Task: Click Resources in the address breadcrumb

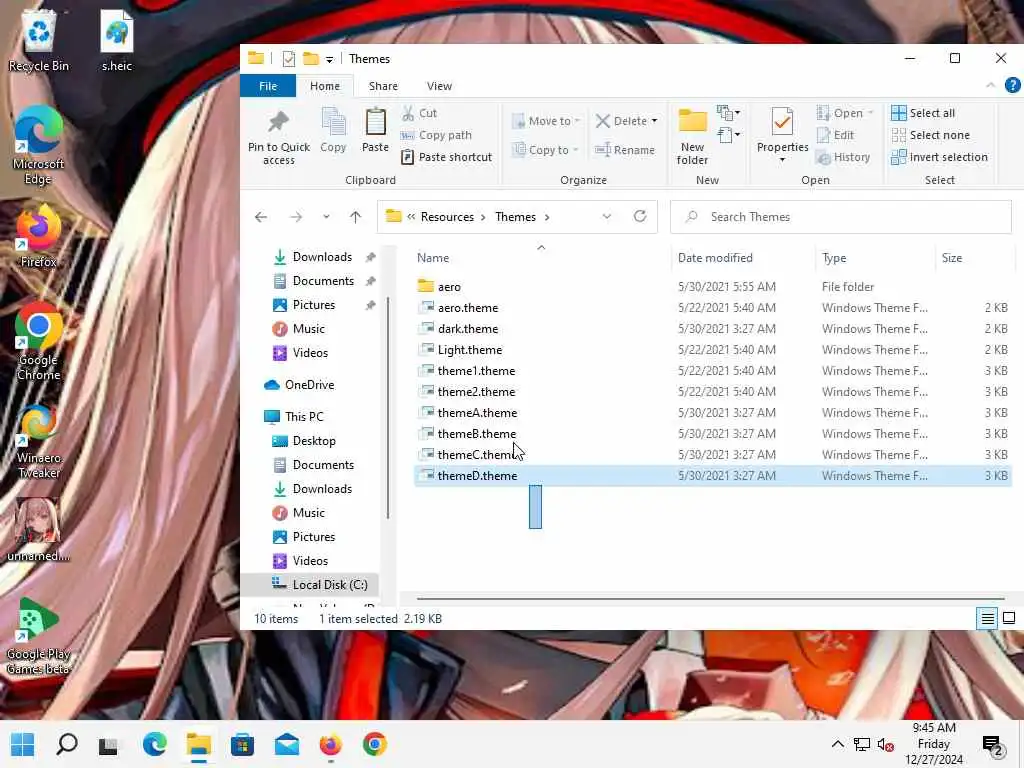Action: click(x=447, y=217)
